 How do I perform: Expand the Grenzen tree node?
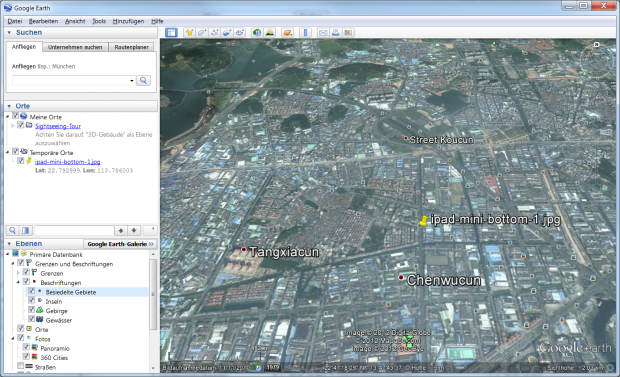18,273
